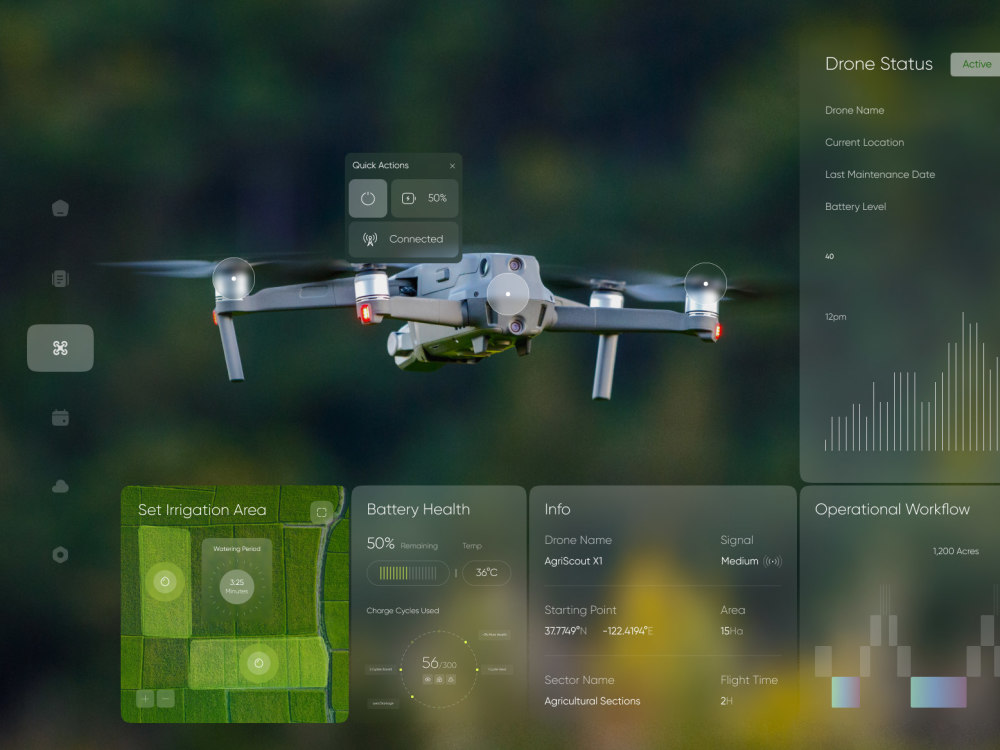This screenshot has height=750, width=1000.
Task: Click the 36°C temperature pill
Action: (x=487, y=573)
